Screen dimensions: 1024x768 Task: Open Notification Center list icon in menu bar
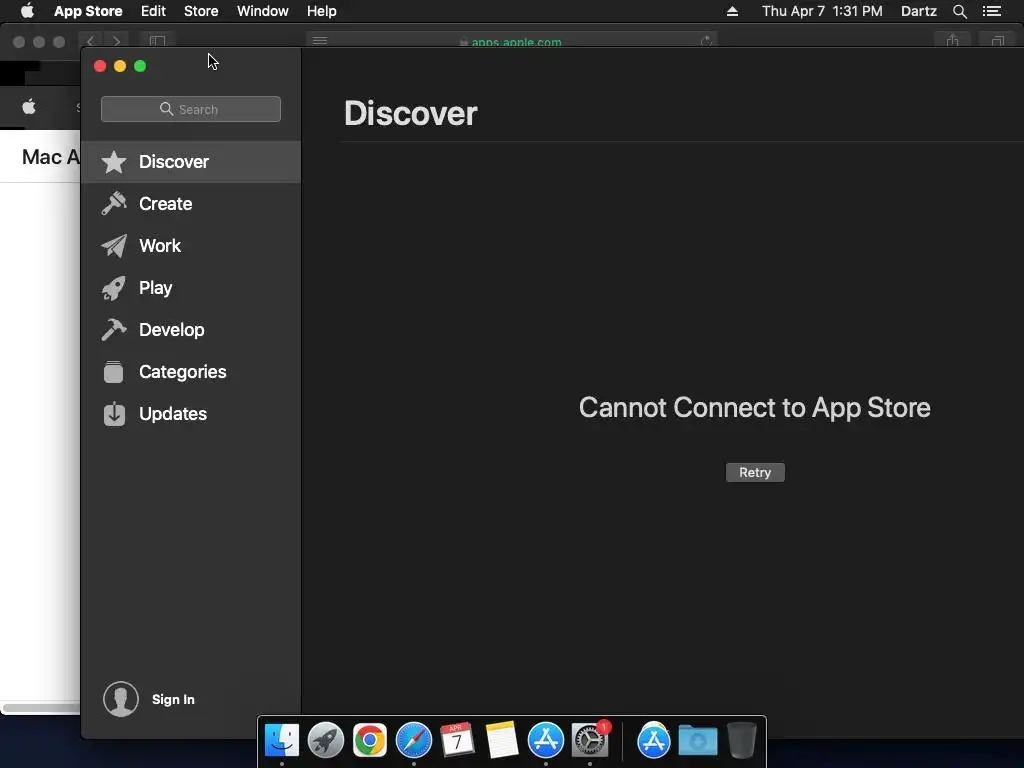click(992, 11)
